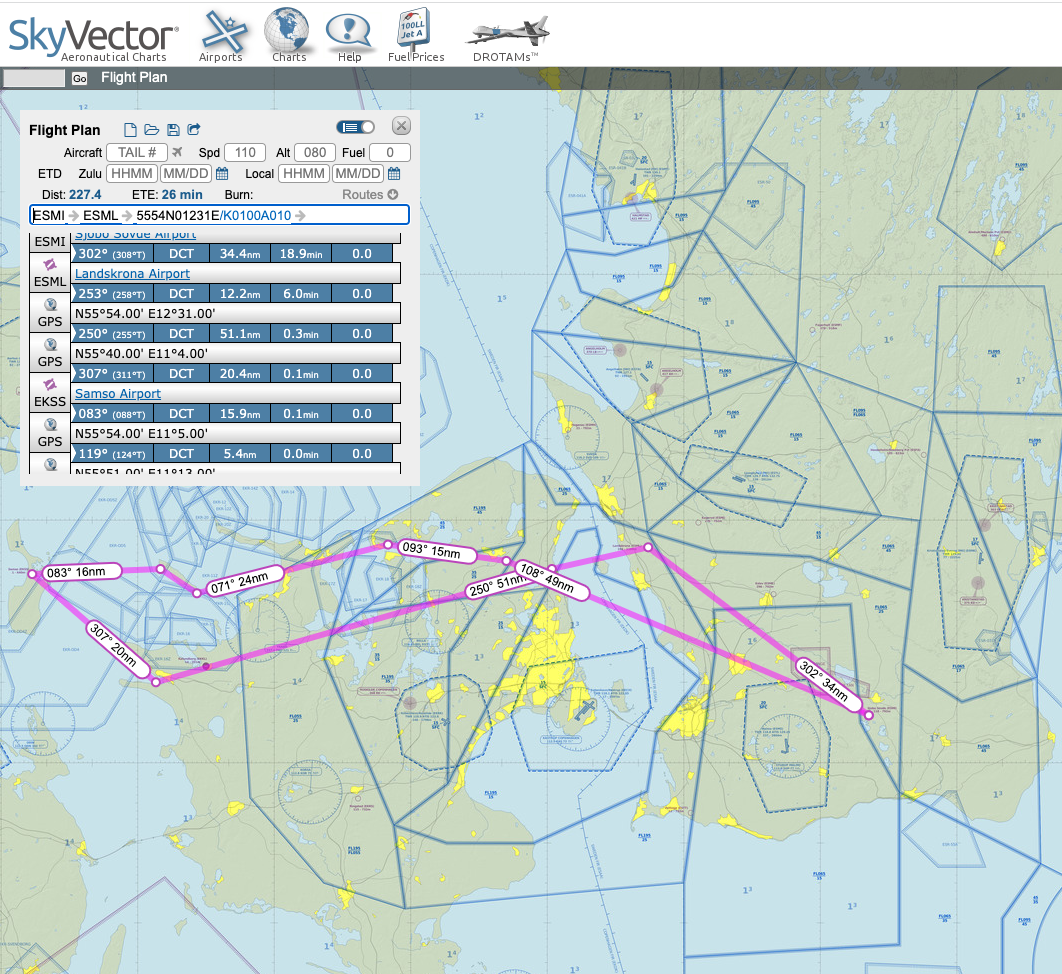Image resolution: width=1062 pixels, height=974 pixels.
Task: Click the EKSS airport icon in the waypoint list
Action: [x=50, y=385]
